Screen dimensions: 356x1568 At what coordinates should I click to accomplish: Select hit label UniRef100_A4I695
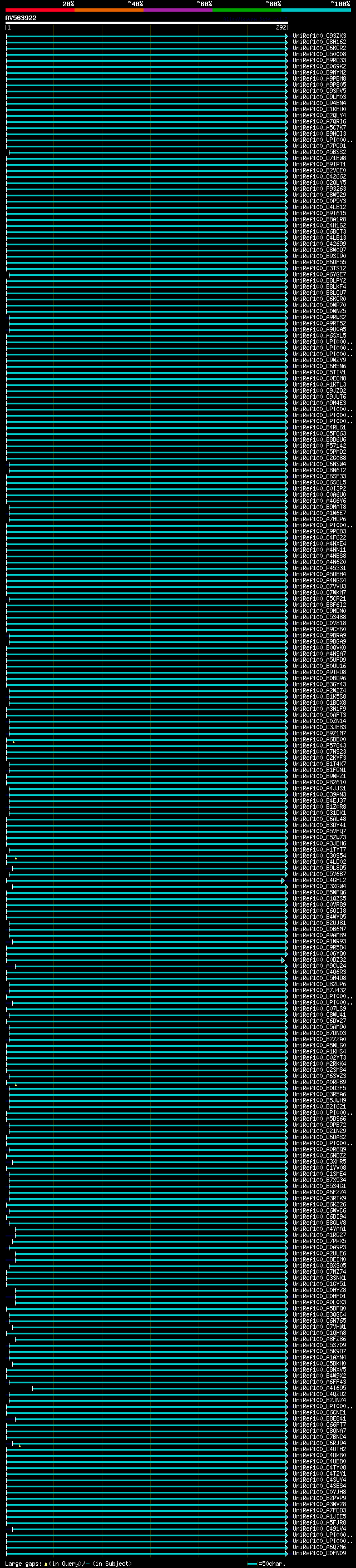319,1388
